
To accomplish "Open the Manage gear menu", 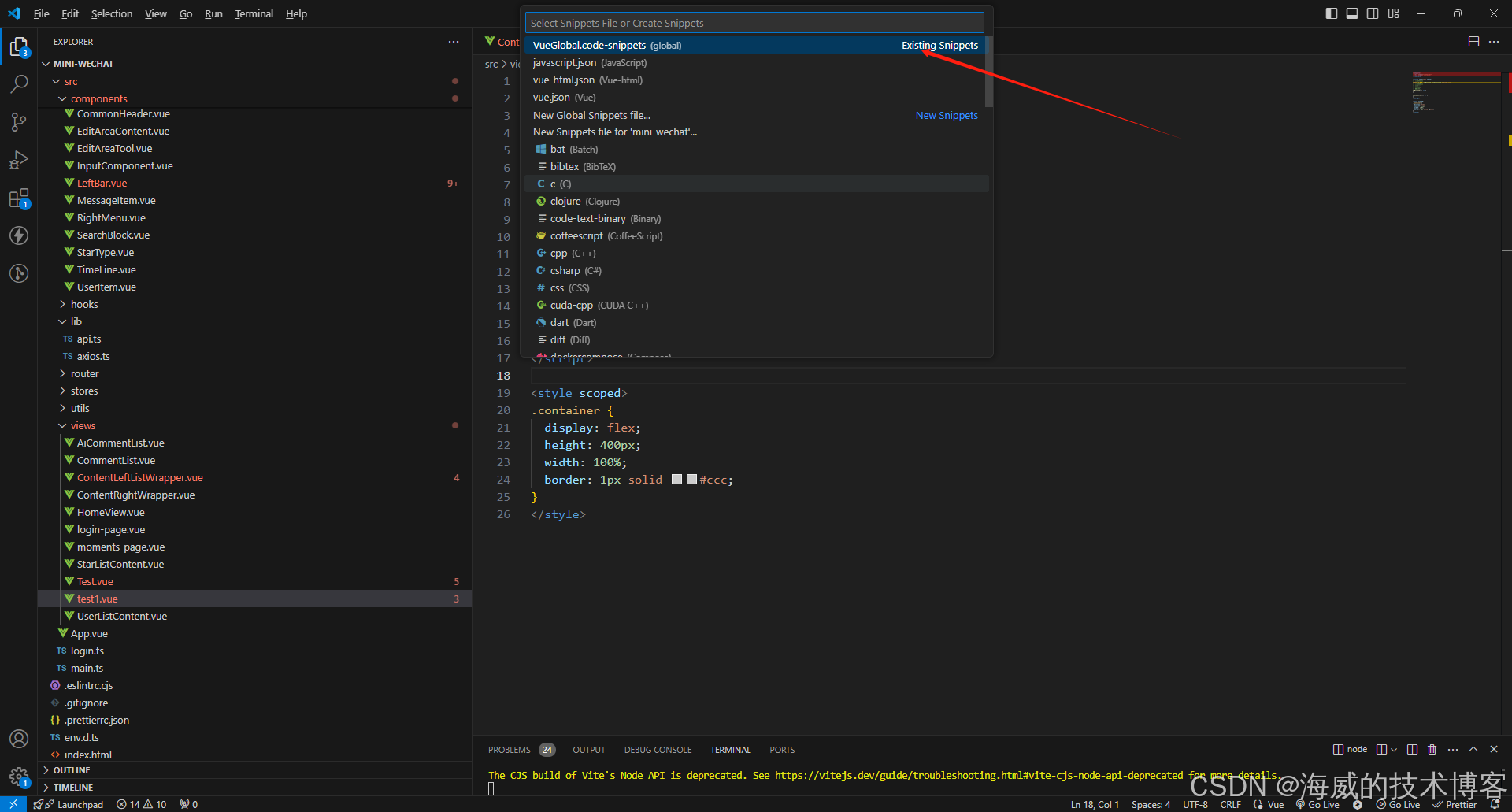I will click(x=19, y=777).
